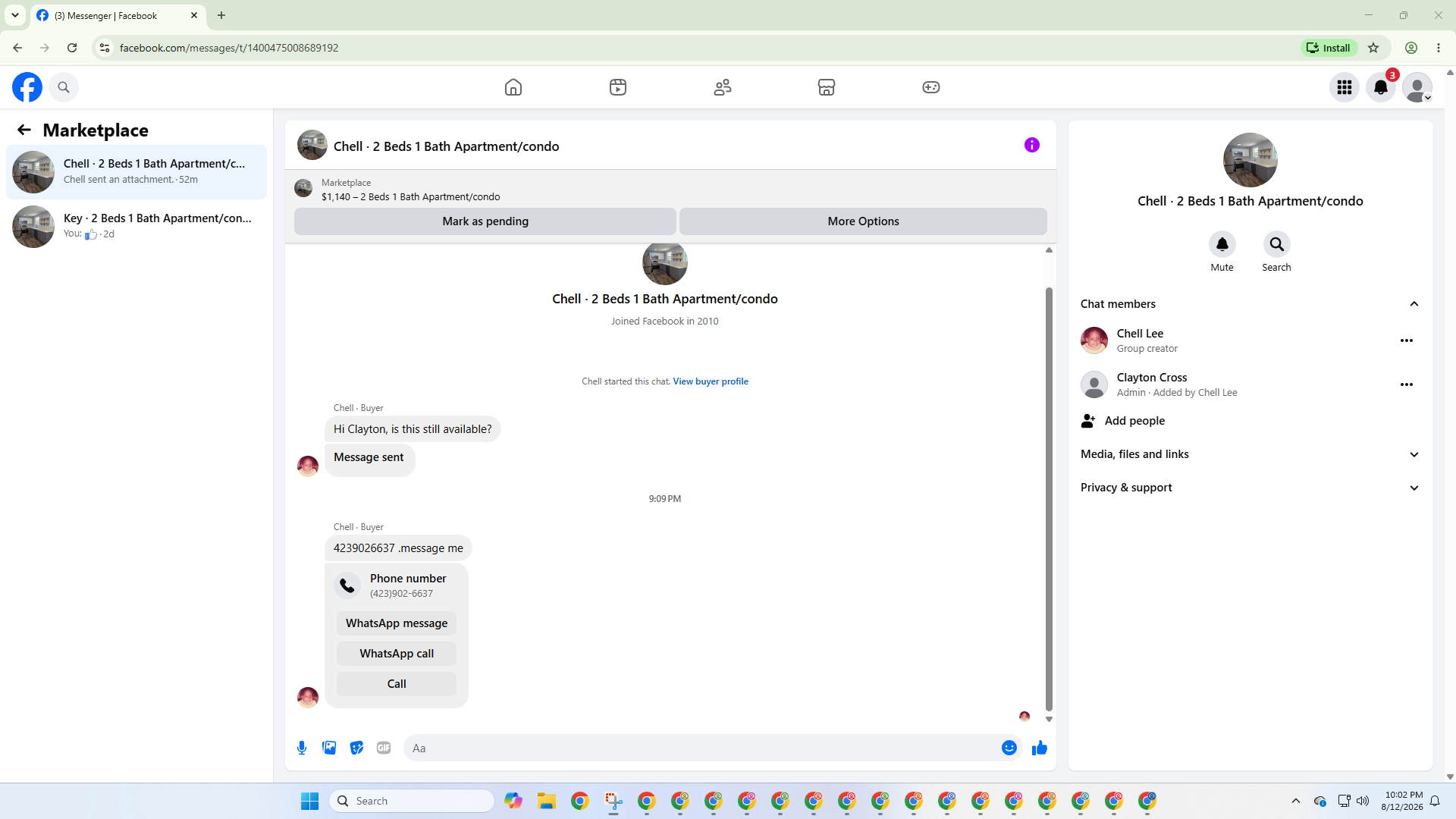This screenshot has width=1456, height=819.
Task: Open Chrome profile icon
Action: pos(1411,48)
